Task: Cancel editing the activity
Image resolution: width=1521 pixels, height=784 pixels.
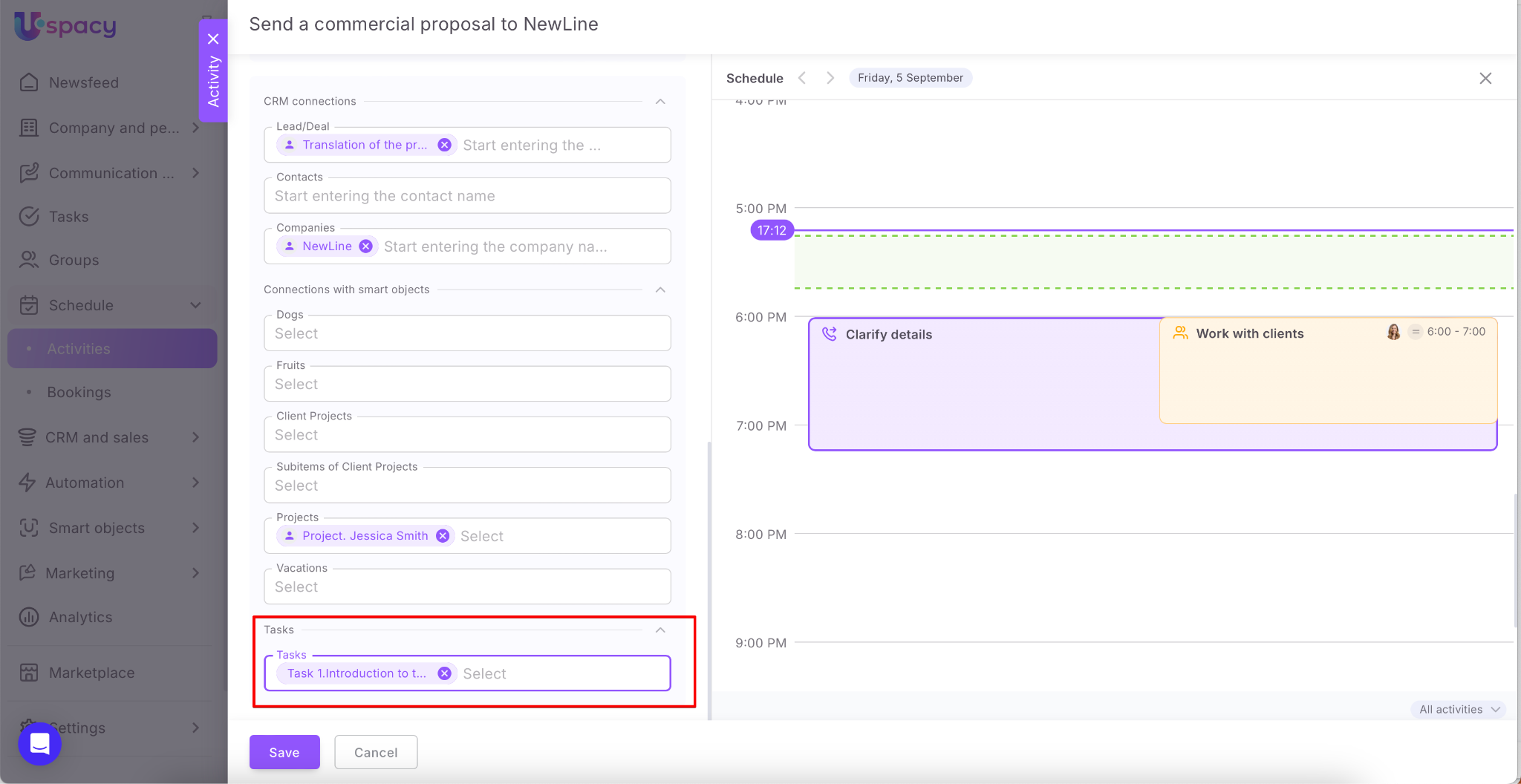Action: [x=376, y=752]
